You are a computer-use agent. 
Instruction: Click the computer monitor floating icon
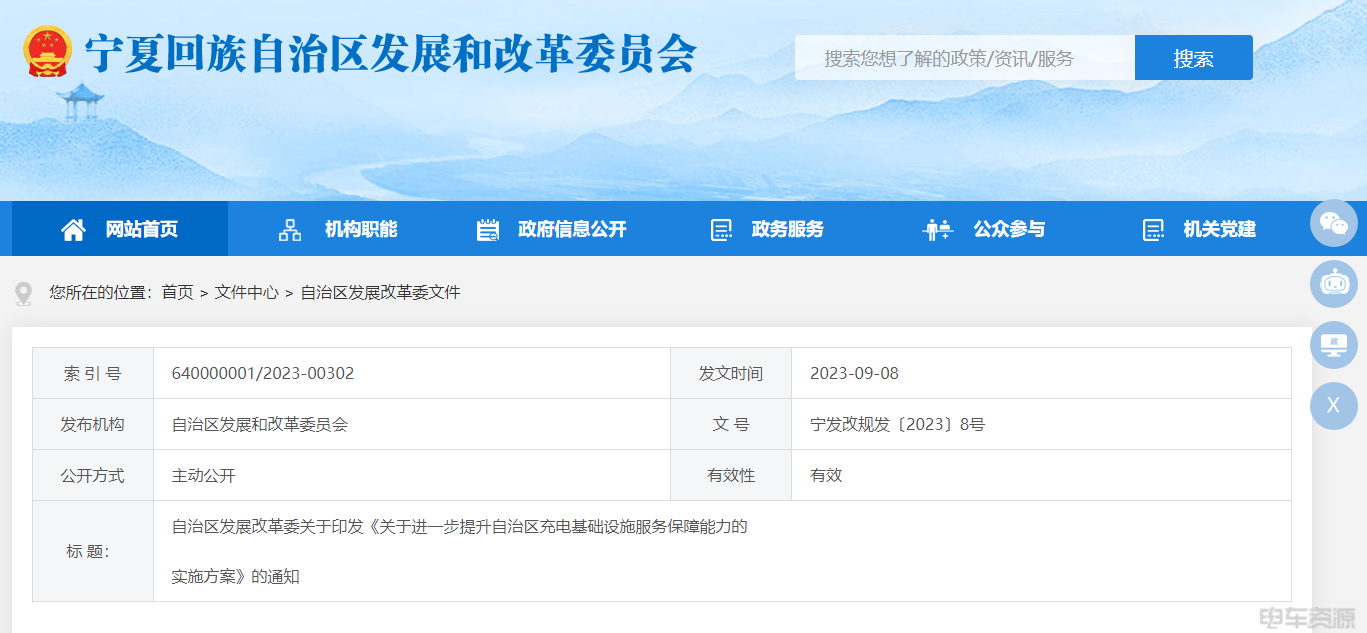(1333, 345)
